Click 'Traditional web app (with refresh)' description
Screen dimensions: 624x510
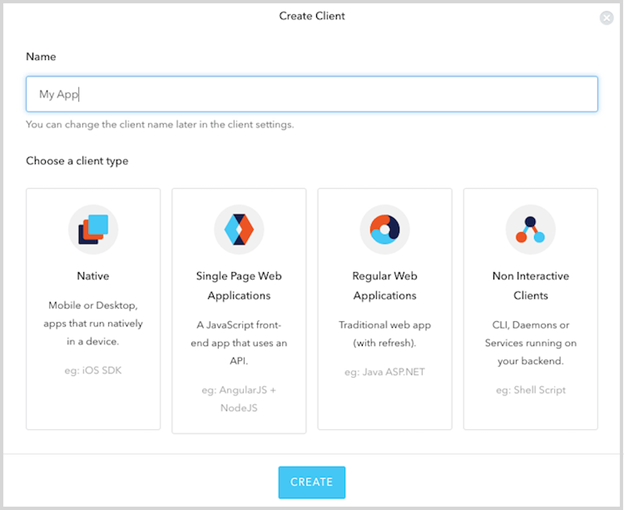385,334
